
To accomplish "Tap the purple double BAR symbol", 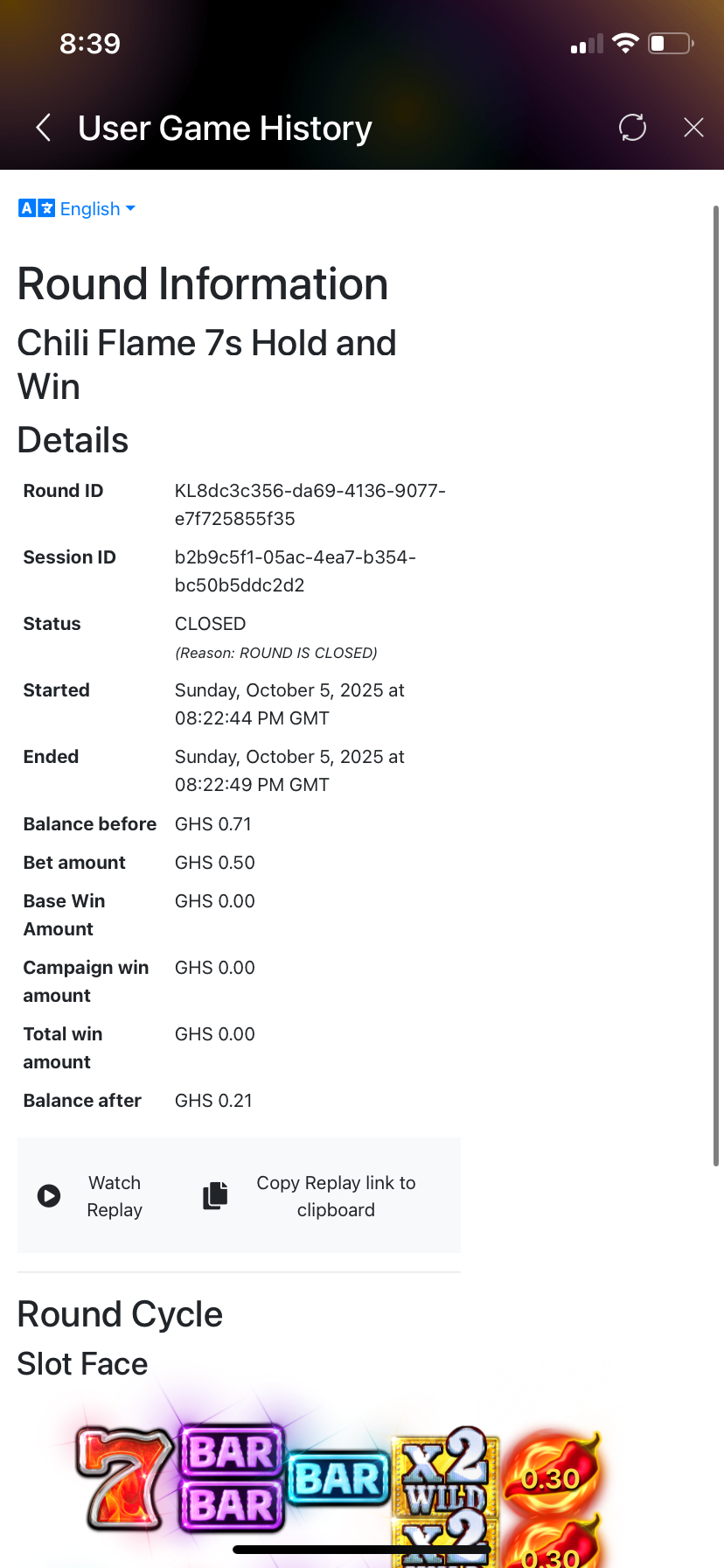I will coord(232,1479).
